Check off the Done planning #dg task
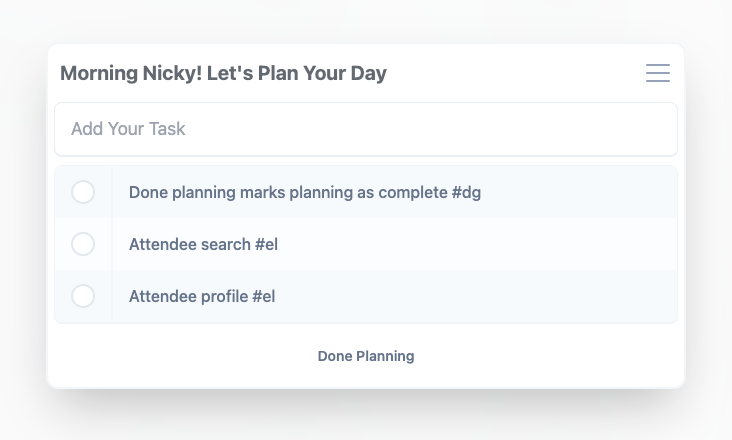 point(83,192)
